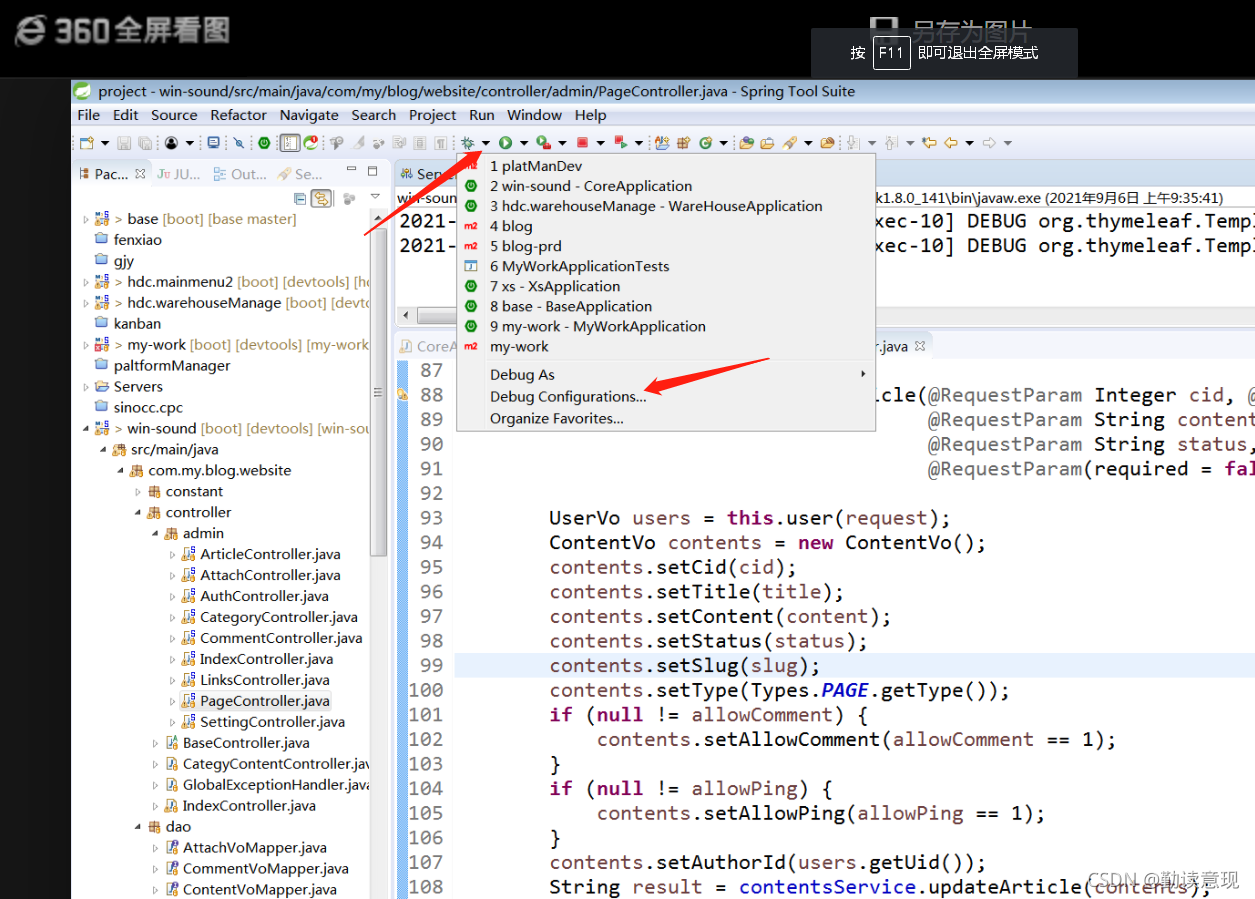
Task: Expand the constant package node
Action: (138, 491)
